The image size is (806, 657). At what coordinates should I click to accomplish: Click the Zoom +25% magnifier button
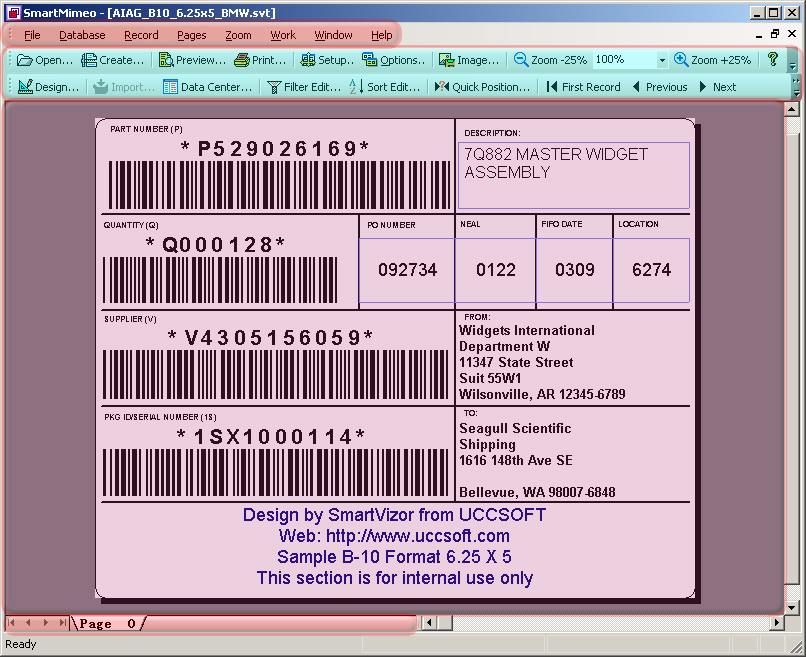click(712, 60)
